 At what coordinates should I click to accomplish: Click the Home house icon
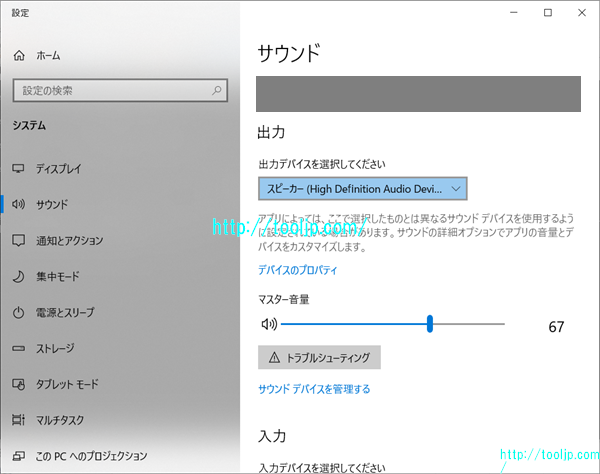[x=19, y=56]
